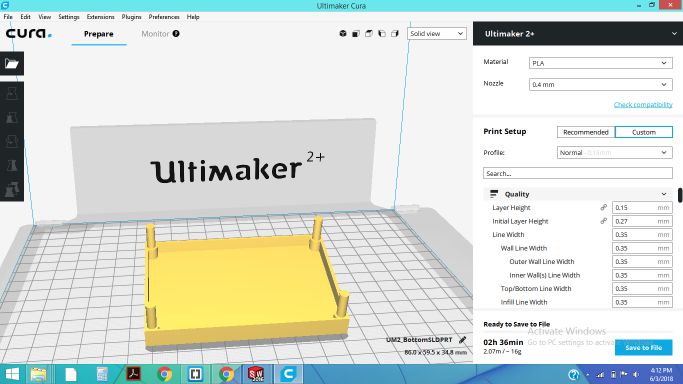Click the settings panel scrollbar handle

tap(680, 195)
